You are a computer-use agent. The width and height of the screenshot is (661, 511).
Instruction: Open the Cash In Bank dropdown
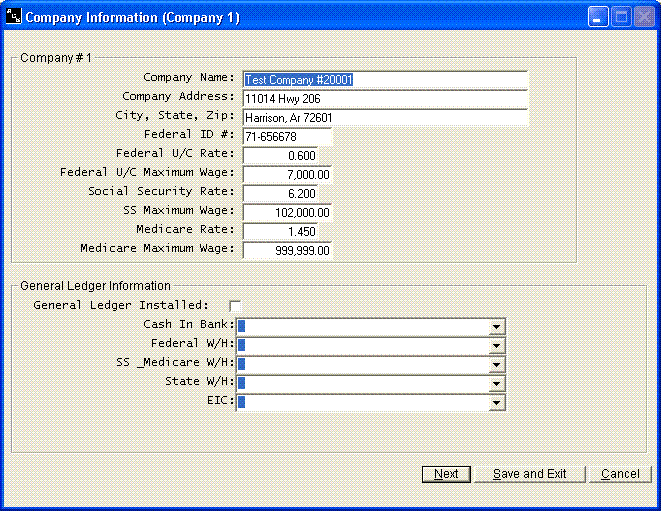(x=496, y=326)
